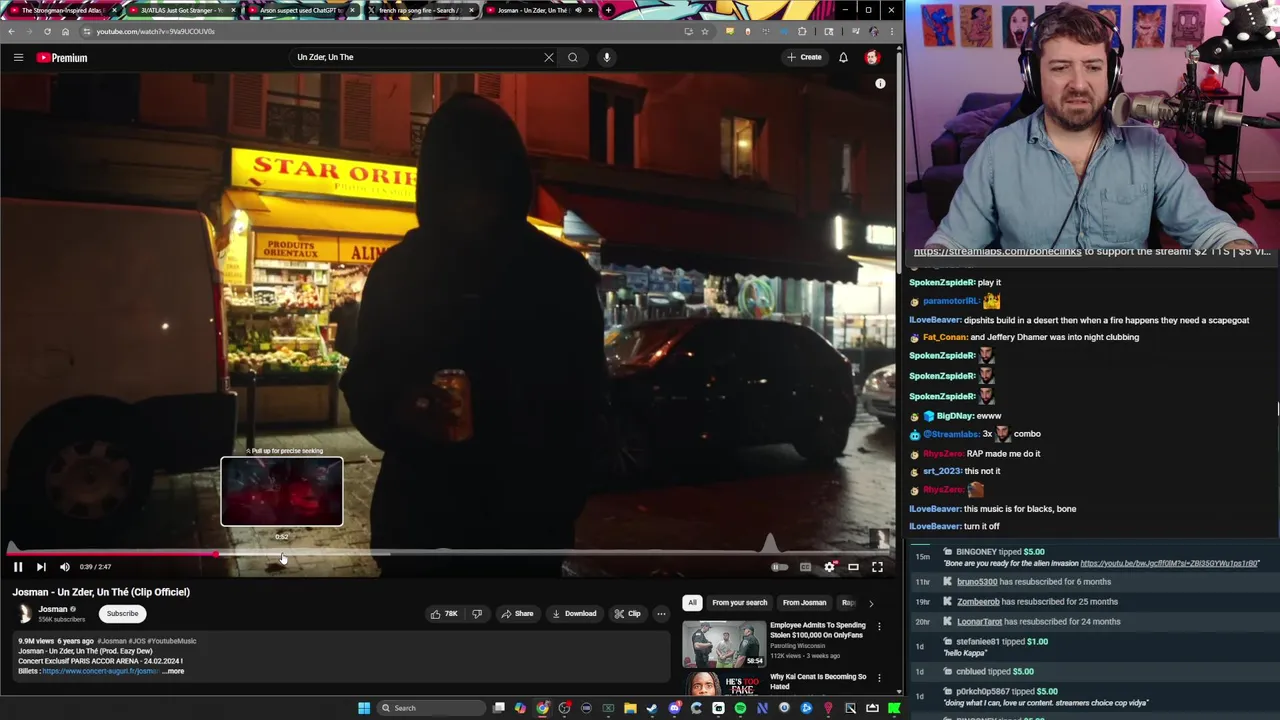The height and width of the screenshot is (720, 1280).
Task: Open a new browser tab
Action: [x=608, y=10]
